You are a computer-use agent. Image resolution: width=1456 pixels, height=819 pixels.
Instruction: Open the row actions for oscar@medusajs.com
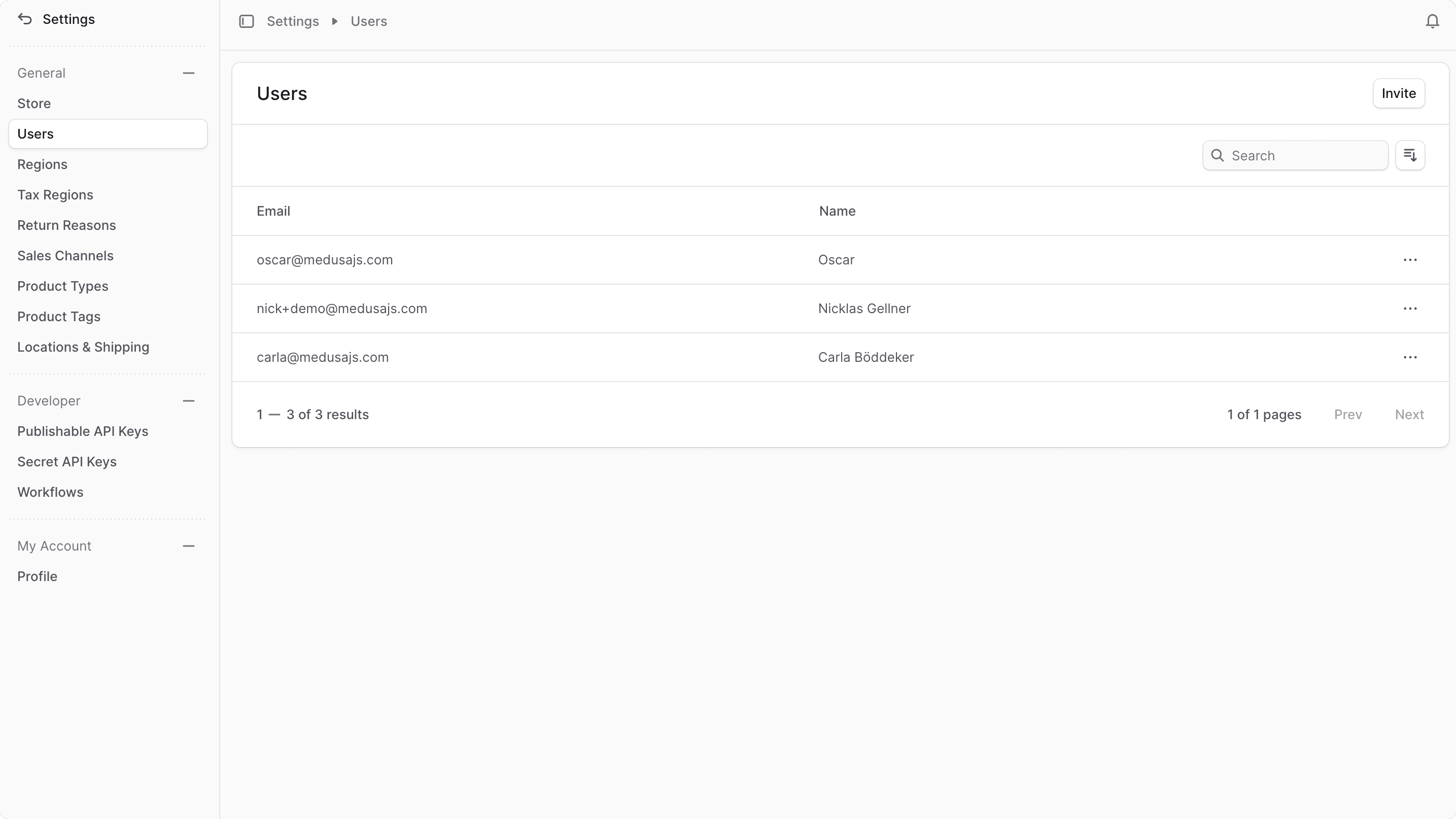pyautogui.click(x=1411, y=259)
